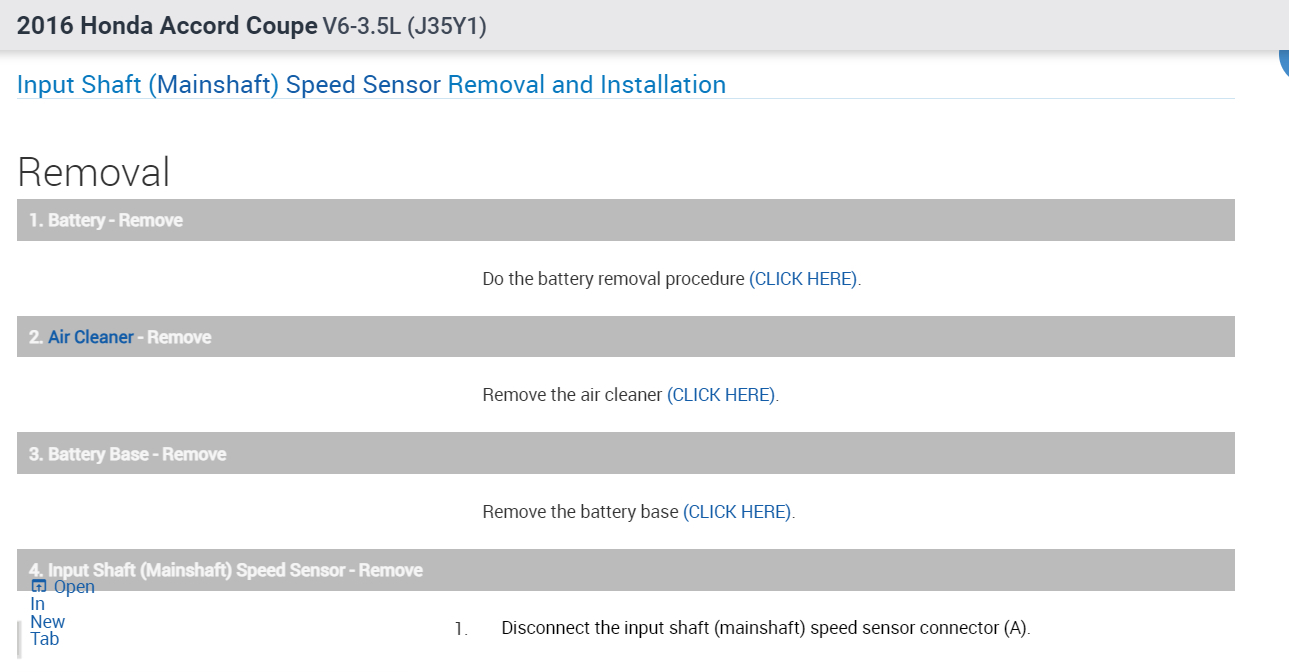Click the "Remove the air cleaner" instruction text
Viewport: 1289px width, 672px height.
pyautogui.click(x=572, y=395)
